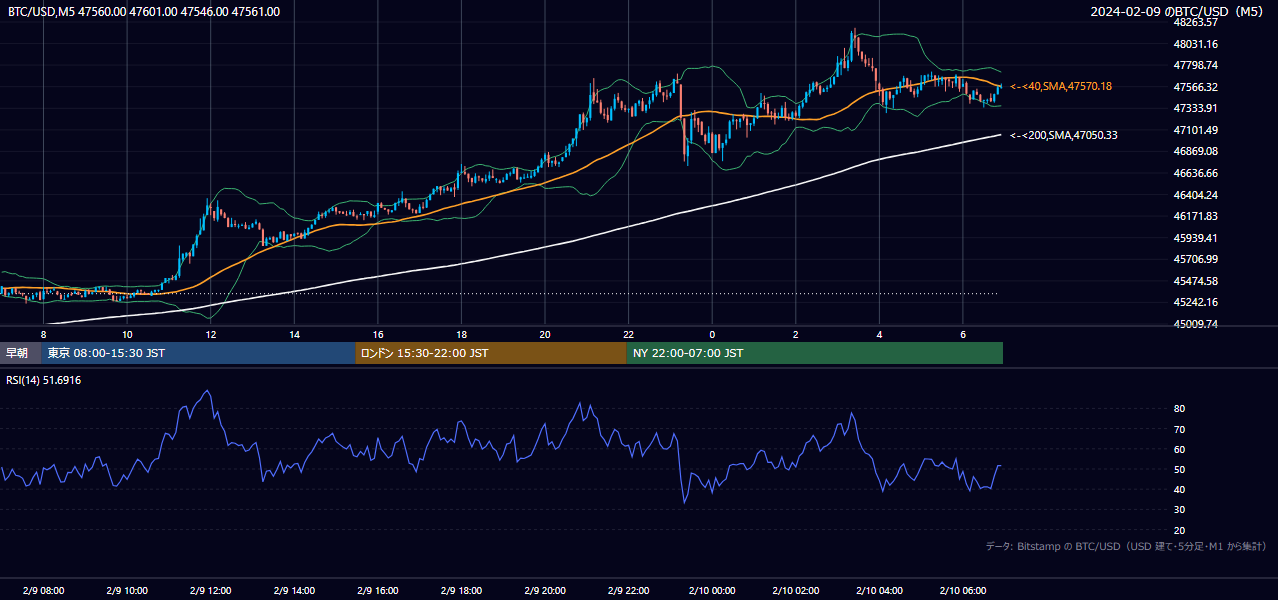Click the bottom time label 2/9 14:00
The width and height of the screenshot is (1278, 600).
294,591
